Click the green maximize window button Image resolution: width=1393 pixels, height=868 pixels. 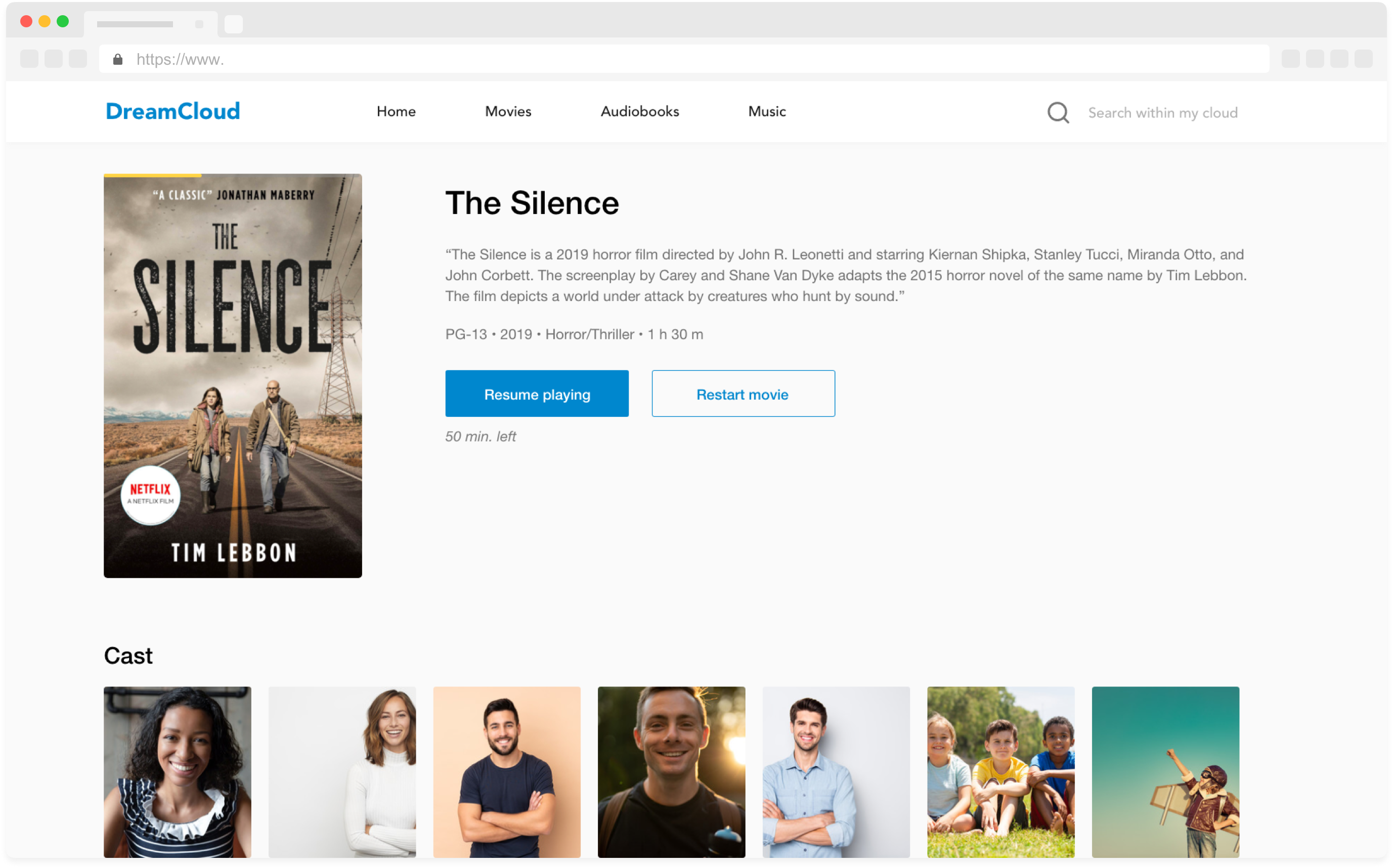[x=63, y=21]
